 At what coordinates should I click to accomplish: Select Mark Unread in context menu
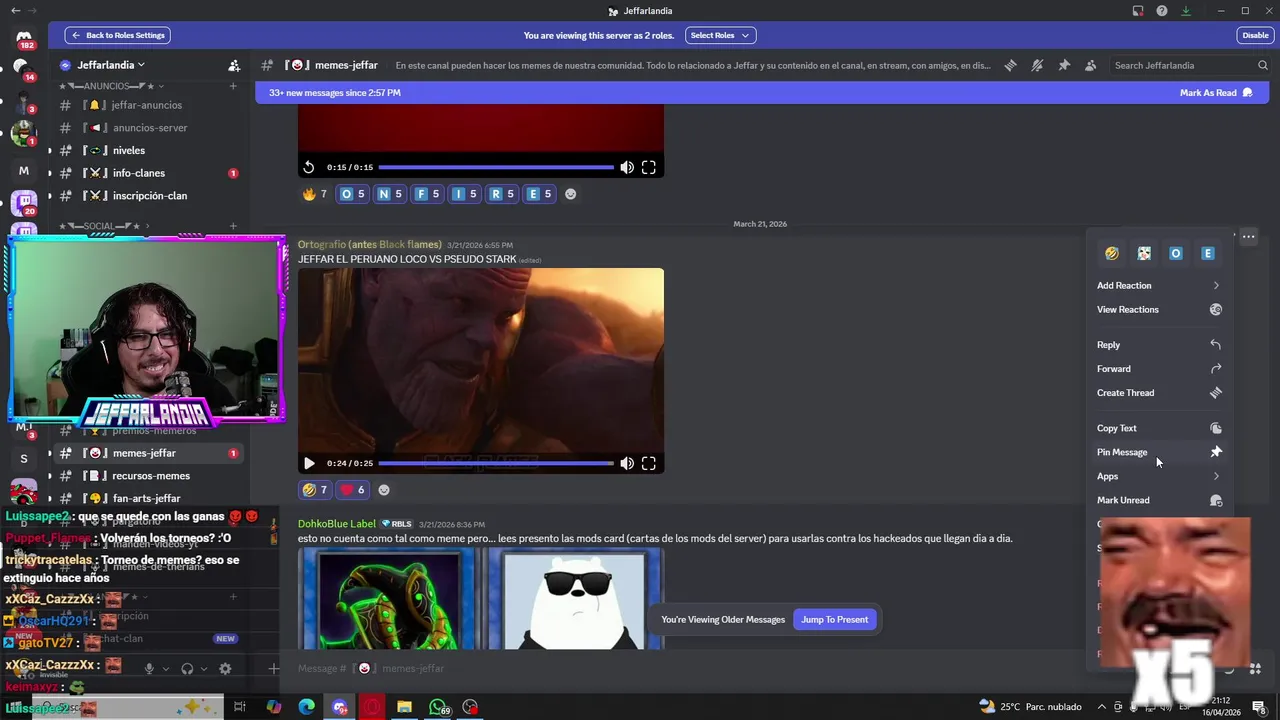coord(1159,500)
